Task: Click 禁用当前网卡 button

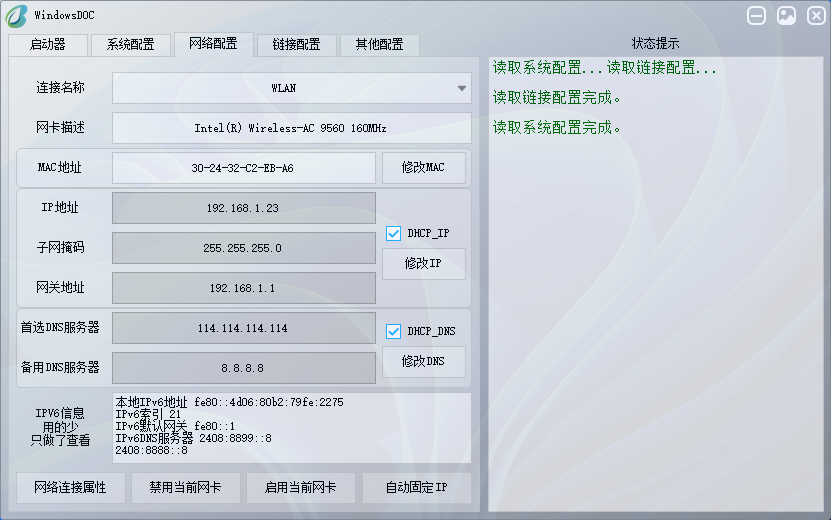Action: (x=185, y=488)
